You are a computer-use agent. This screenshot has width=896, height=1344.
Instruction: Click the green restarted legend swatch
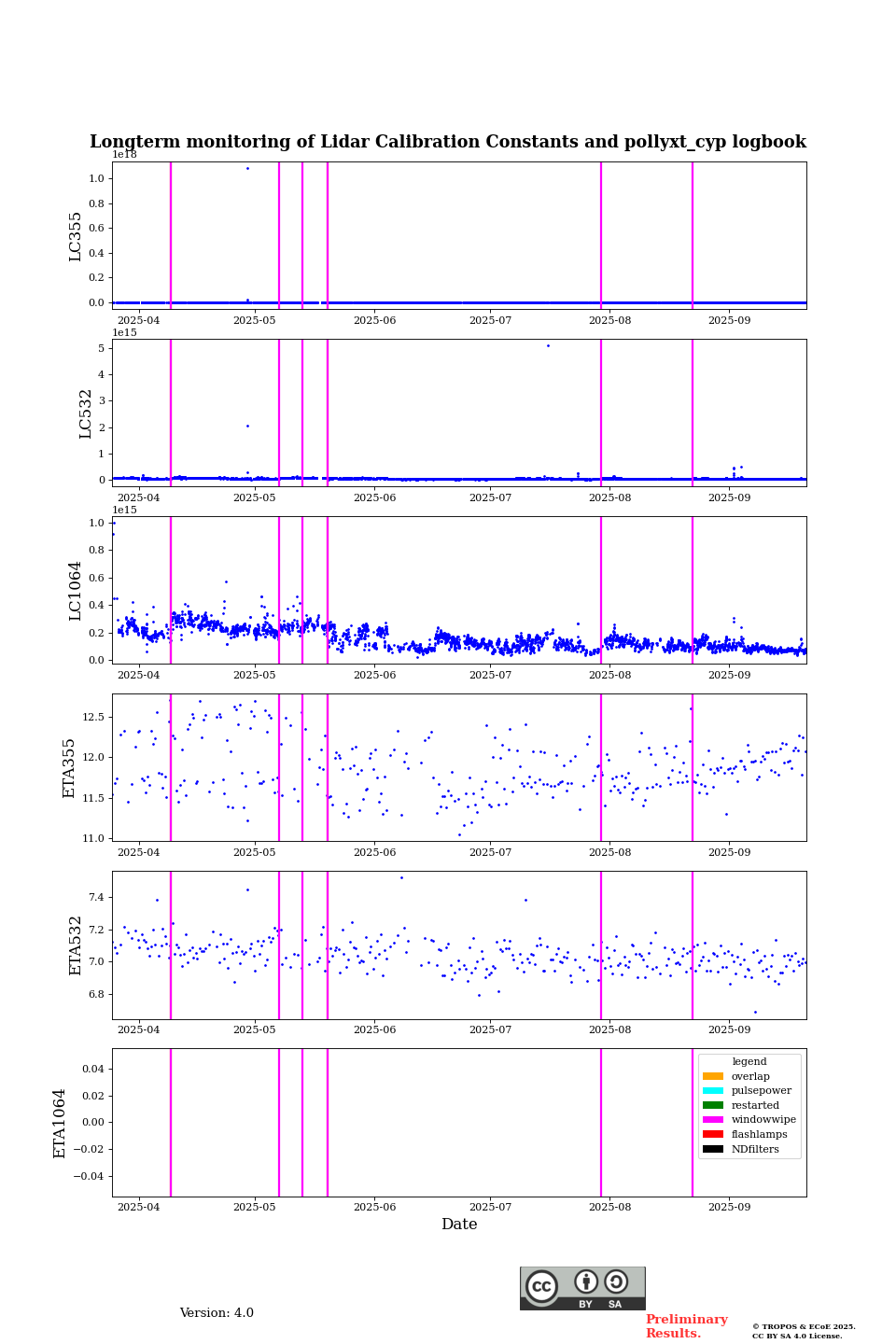pos(712,1105)
